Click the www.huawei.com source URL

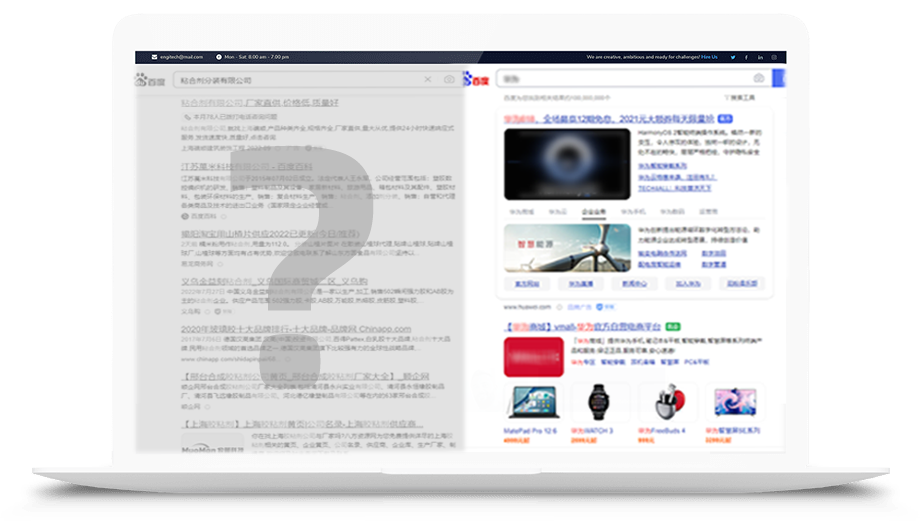click(x=527, y=307)
